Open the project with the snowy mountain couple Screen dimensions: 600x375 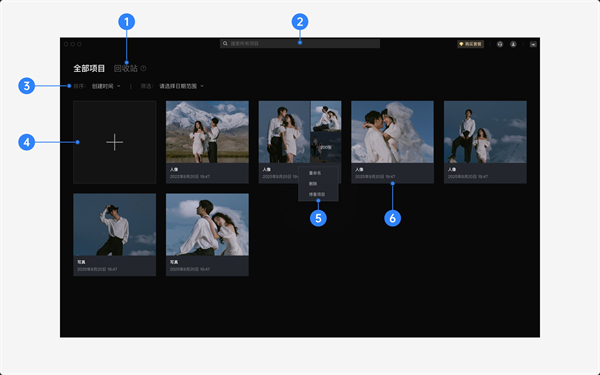pyautogui.click(x=207, y=142)
